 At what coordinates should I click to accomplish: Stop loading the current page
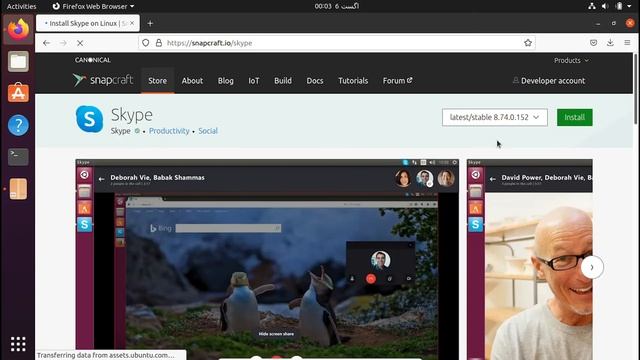[80, 43]
